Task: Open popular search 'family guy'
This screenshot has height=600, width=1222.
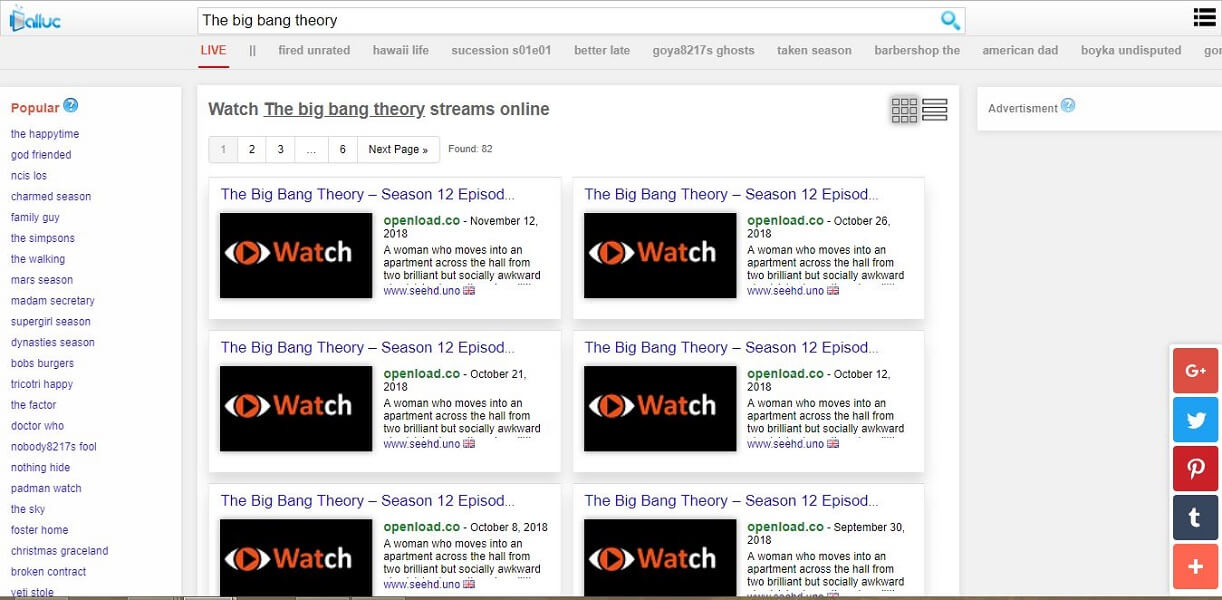Action: tap(35, 218)
